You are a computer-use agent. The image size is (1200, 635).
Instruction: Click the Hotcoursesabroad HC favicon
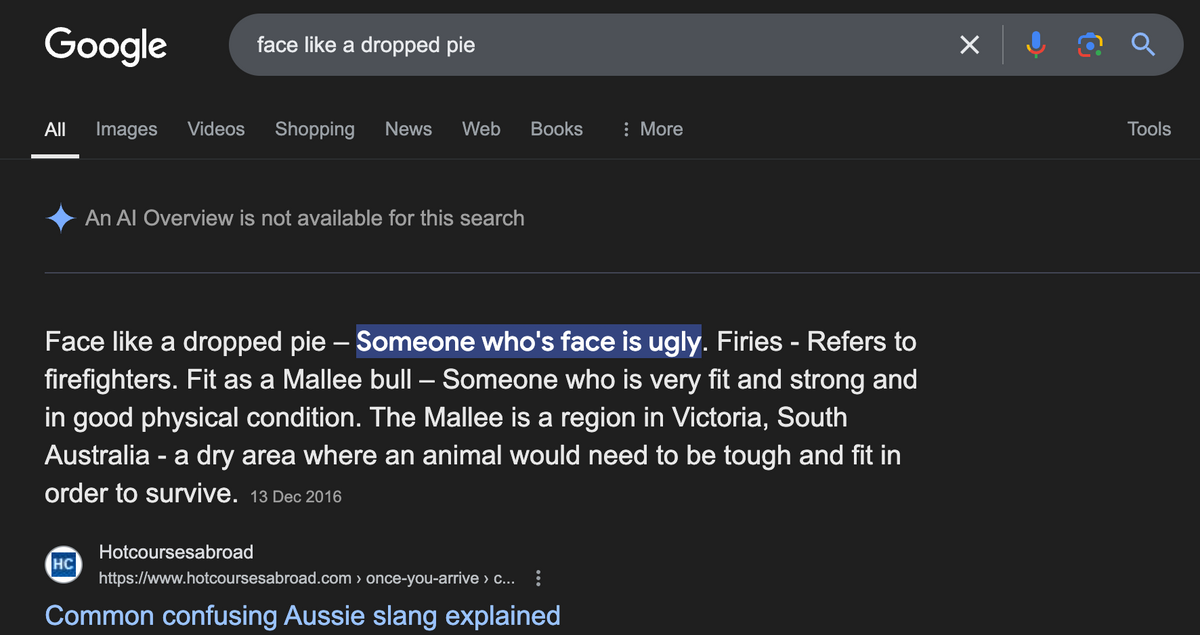point(62,565)
